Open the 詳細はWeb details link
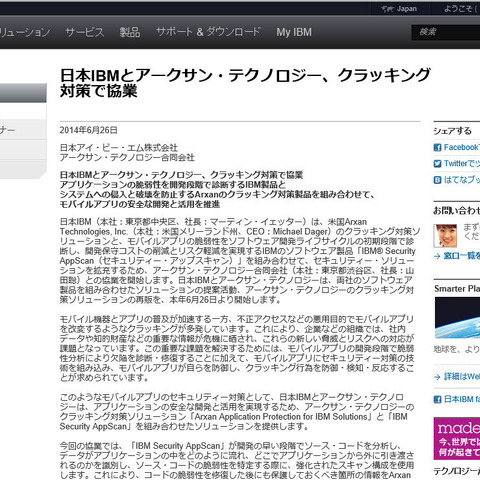The height and width of the screenshot is (480, 480). click(x=462, y=377)
